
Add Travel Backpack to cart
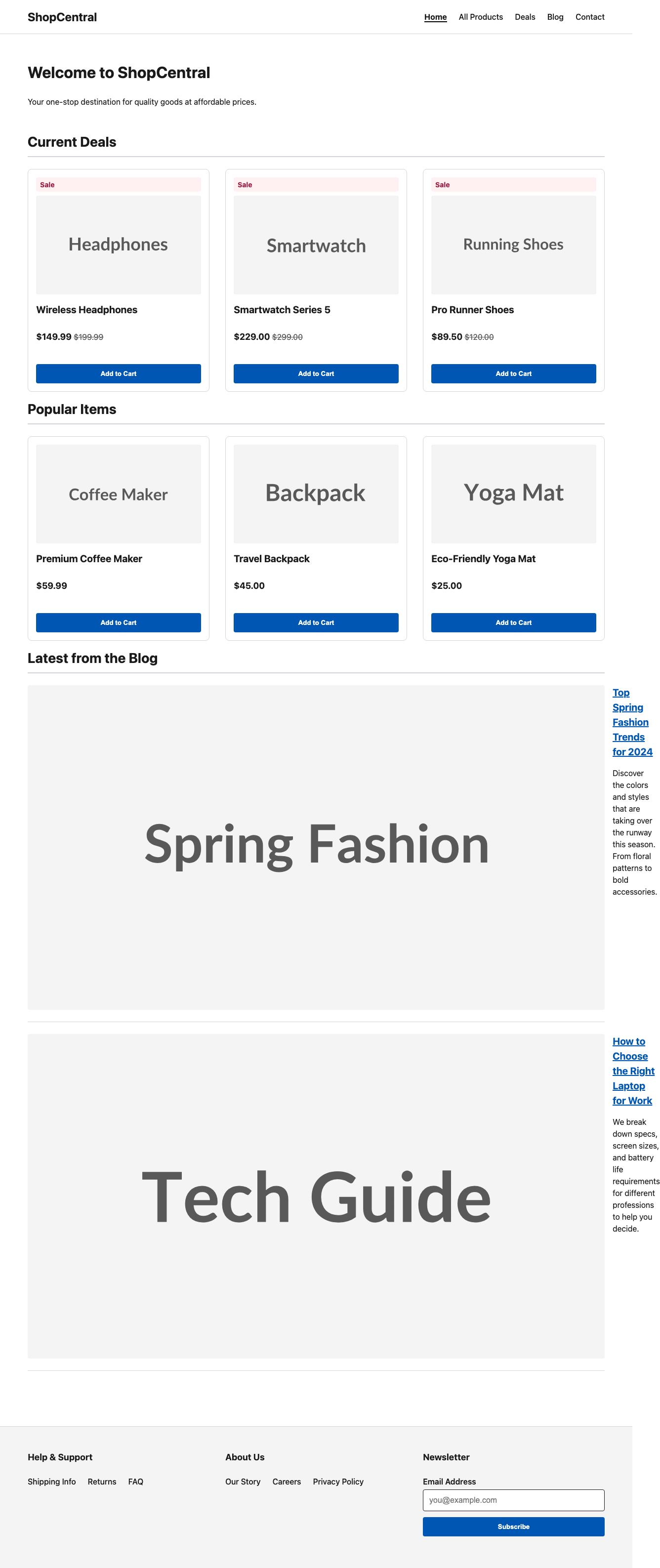coord(316,622)
